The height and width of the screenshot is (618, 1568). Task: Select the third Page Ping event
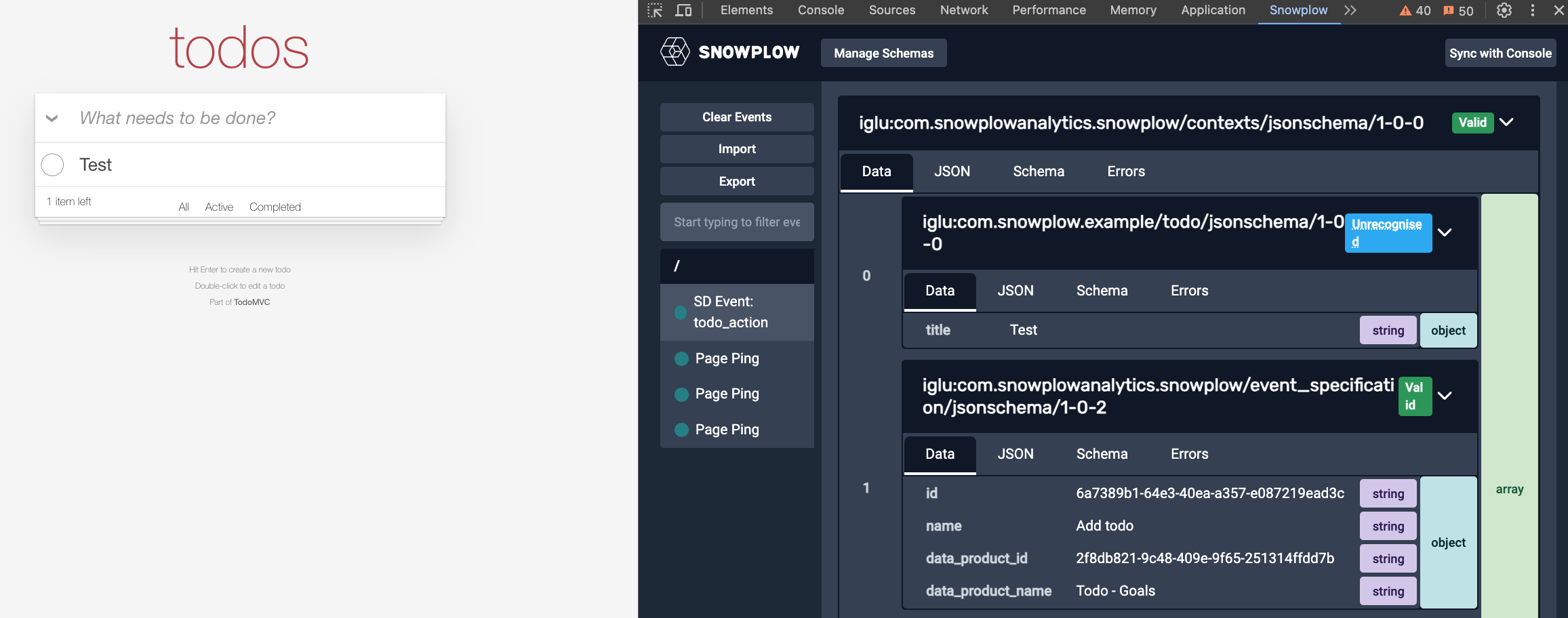point(737,430)
